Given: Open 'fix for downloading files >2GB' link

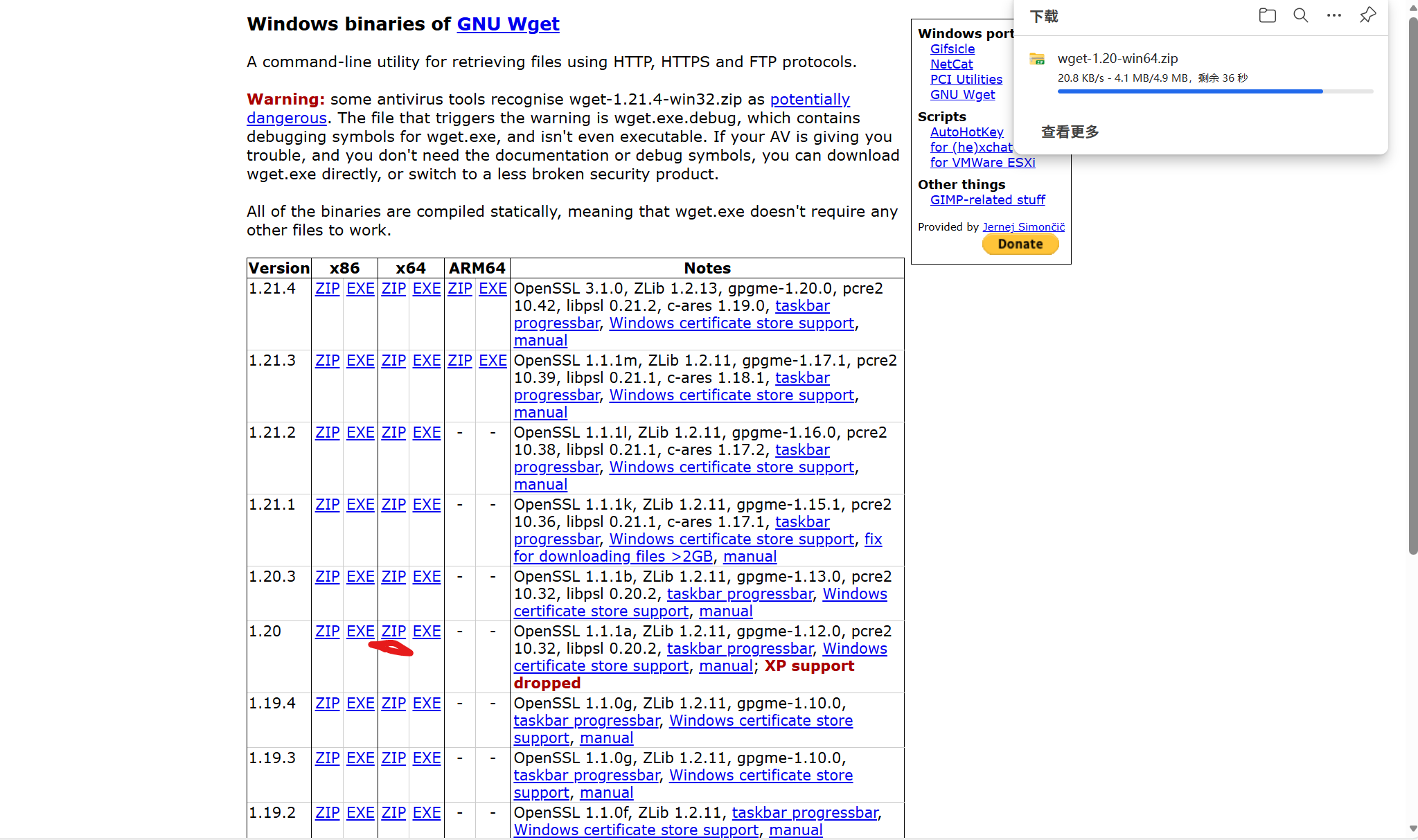Looking at the screenshot, I should (612, 557).
